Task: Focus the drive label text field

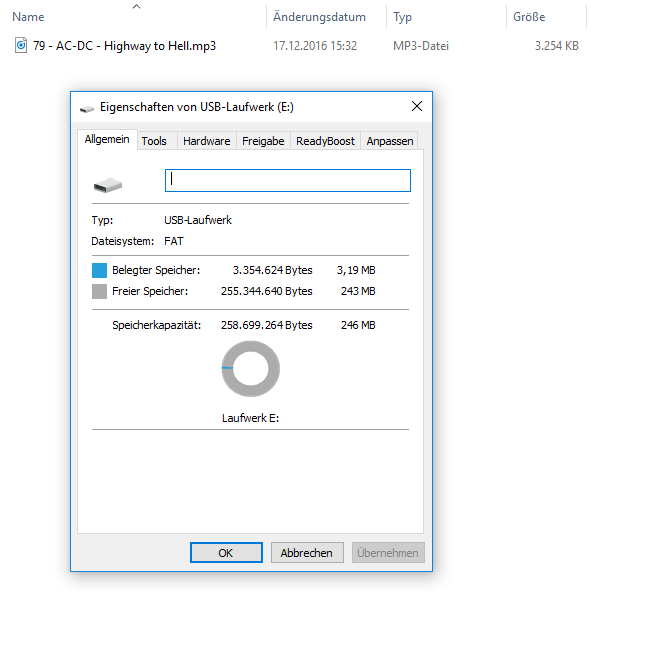Action: pyautogui.click(x=288, y=180)
